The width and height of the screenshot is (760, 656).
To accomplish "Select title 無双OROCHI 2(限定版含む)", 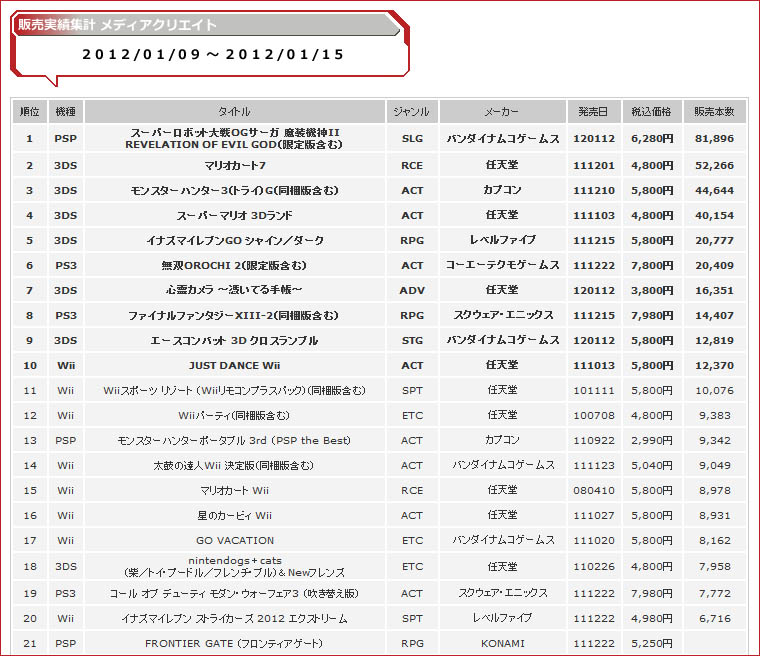I will [235, 266].
